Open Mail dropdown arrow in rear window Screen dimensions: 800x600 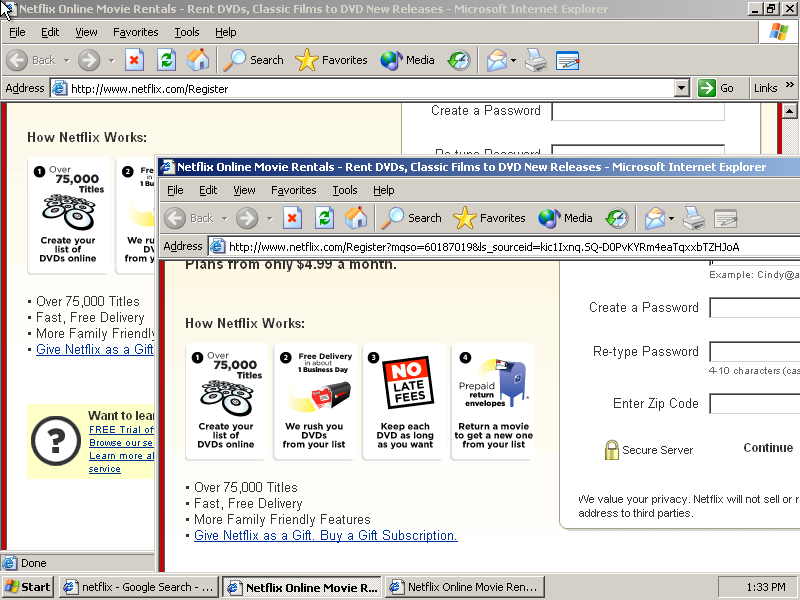pyautogui.click(x=513, y=60)
